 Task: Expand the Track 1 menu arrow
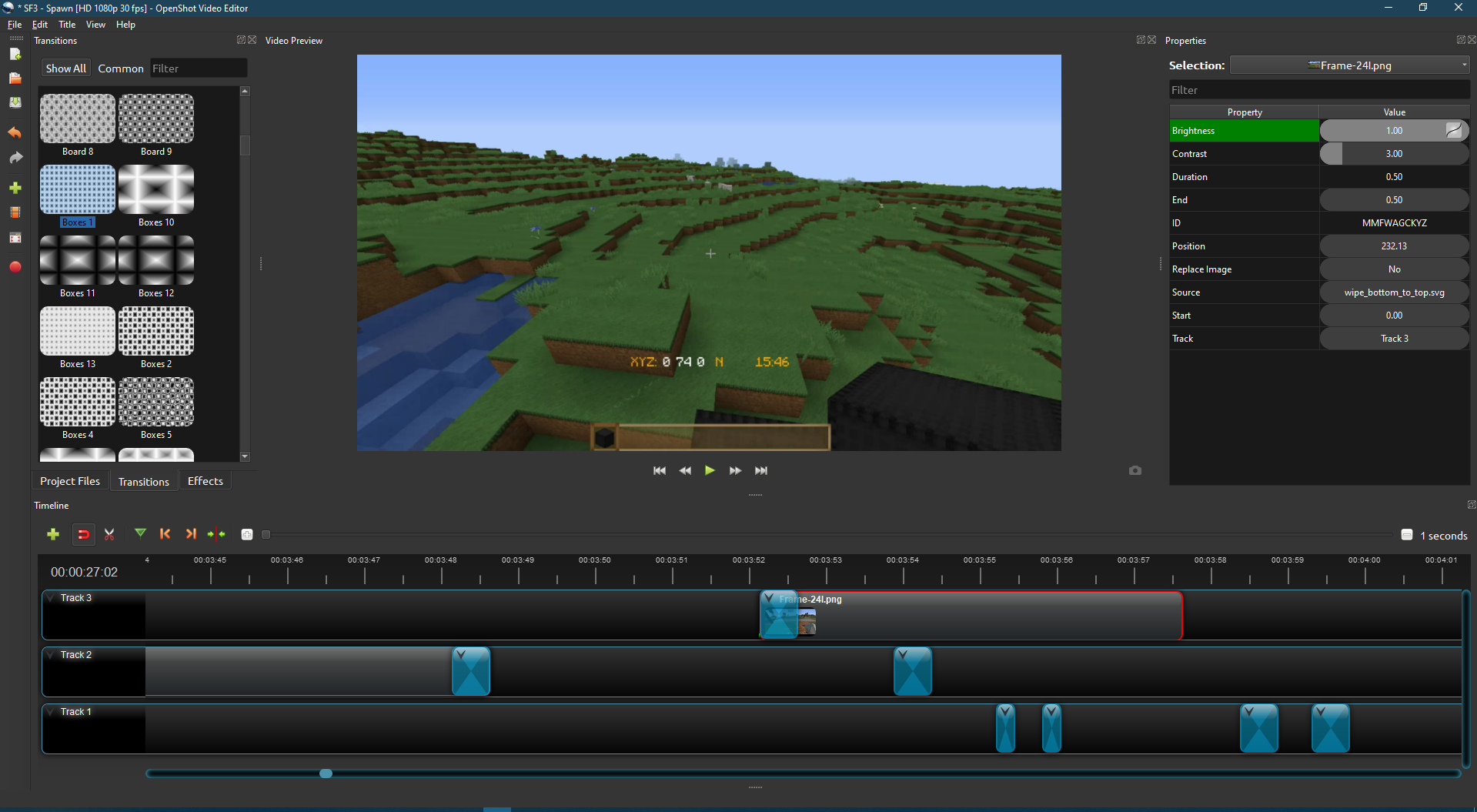coord(52,712)
